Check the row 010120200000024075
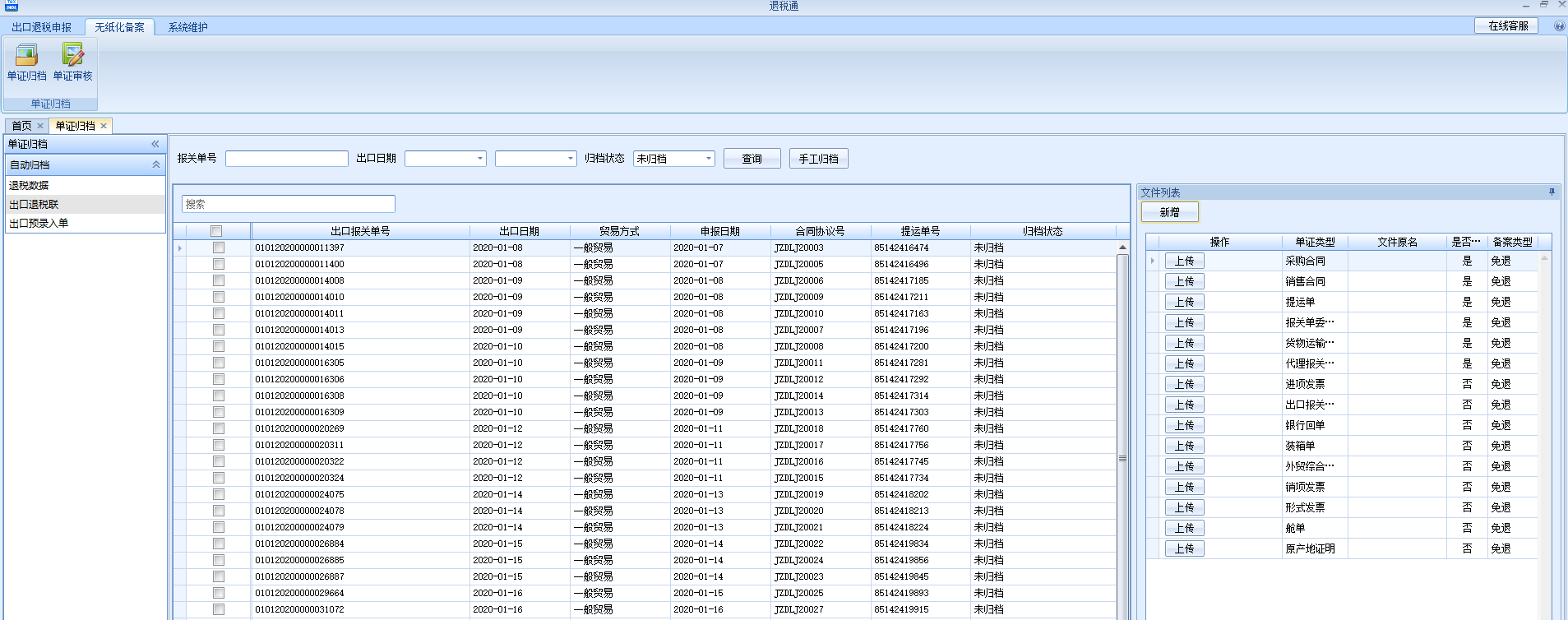 pyautogui.click(x=219, y=494)
